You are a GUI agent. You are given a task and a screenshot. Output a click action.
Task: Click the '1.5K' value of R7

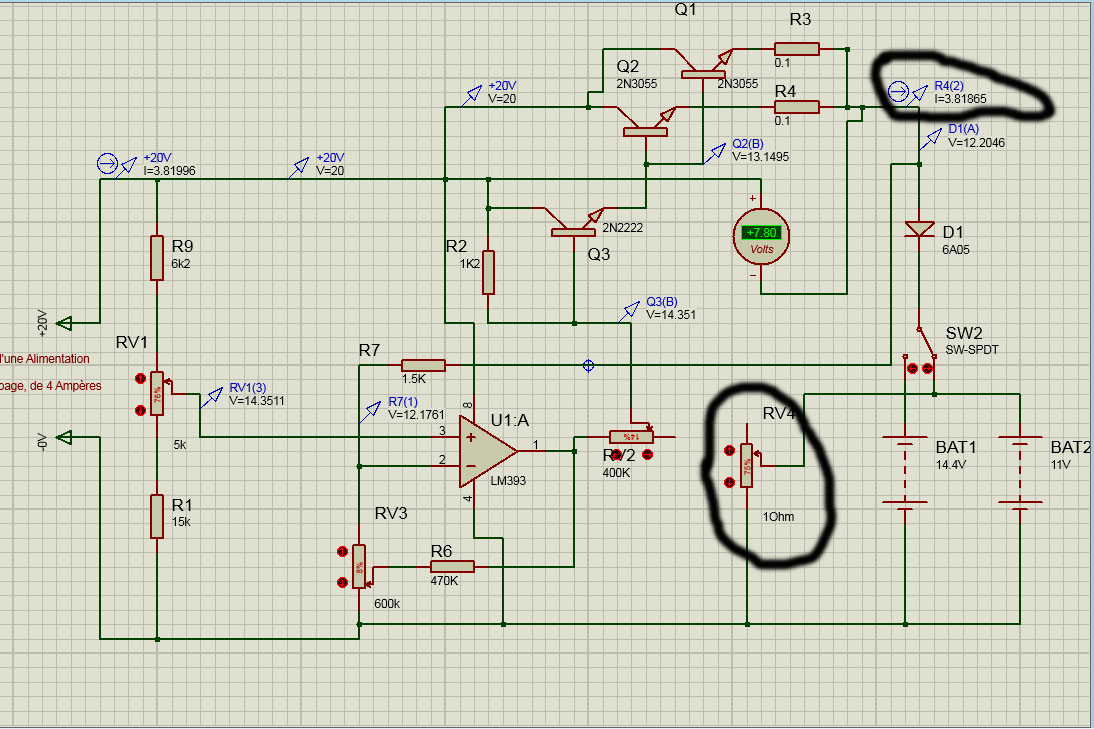414,379
